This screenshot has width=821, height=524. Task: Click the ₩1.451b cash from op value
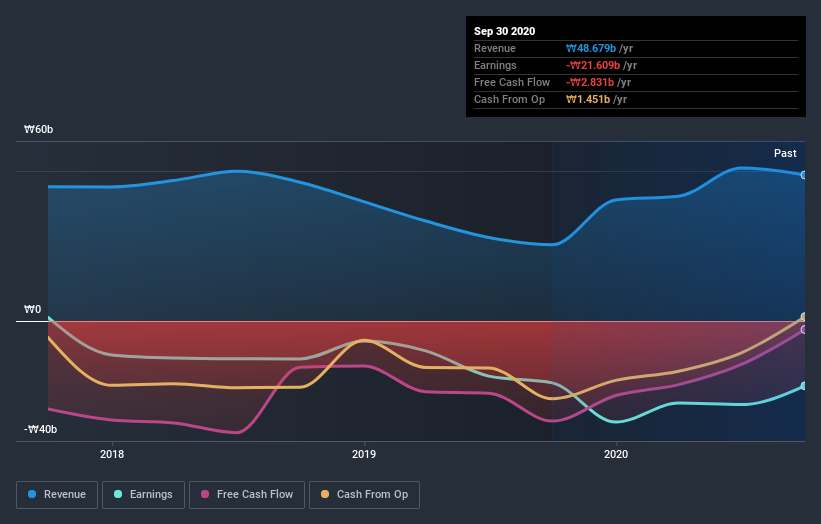click(x=588, y=99)
